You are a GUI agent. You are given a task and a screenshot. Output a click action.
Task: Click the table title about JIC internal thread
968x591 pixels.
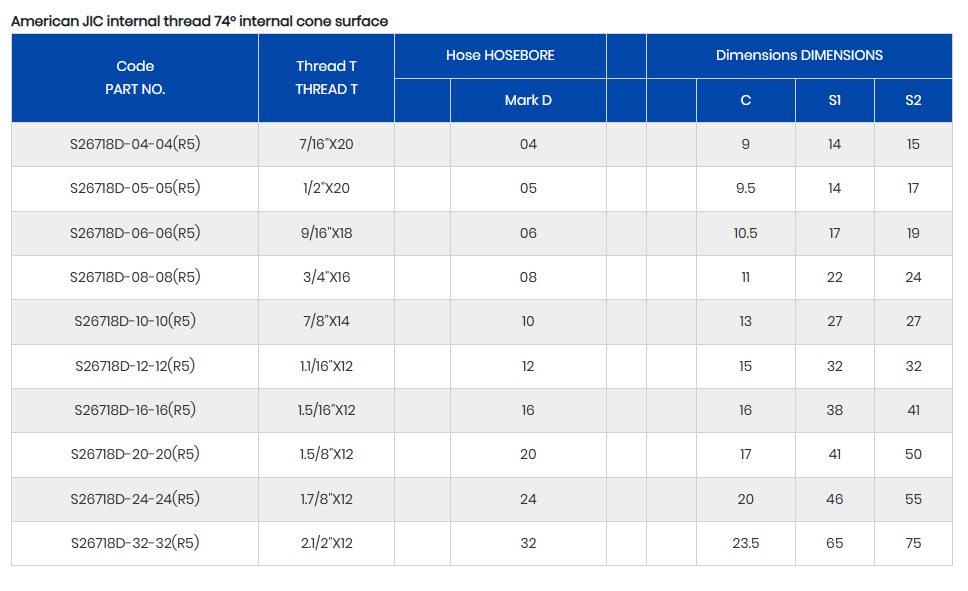click(x=199, y=21)
